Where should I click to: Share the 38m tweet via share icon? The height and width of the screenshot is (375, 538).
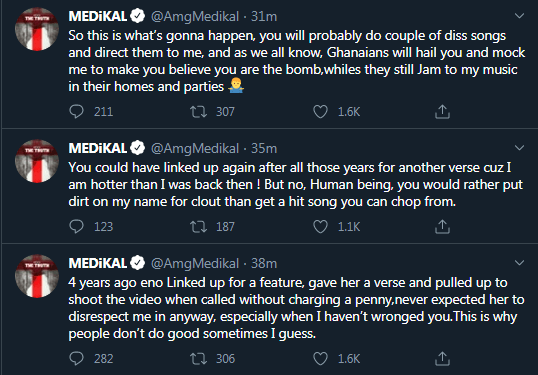[442, 359]
